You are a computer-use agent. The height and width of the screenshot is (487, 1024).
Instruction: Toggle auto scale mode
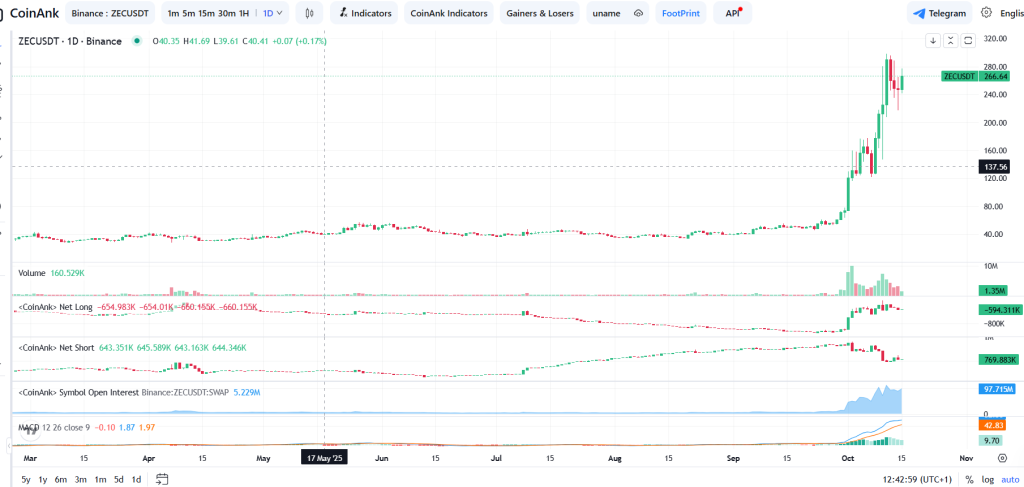[x=1010, y=479]
